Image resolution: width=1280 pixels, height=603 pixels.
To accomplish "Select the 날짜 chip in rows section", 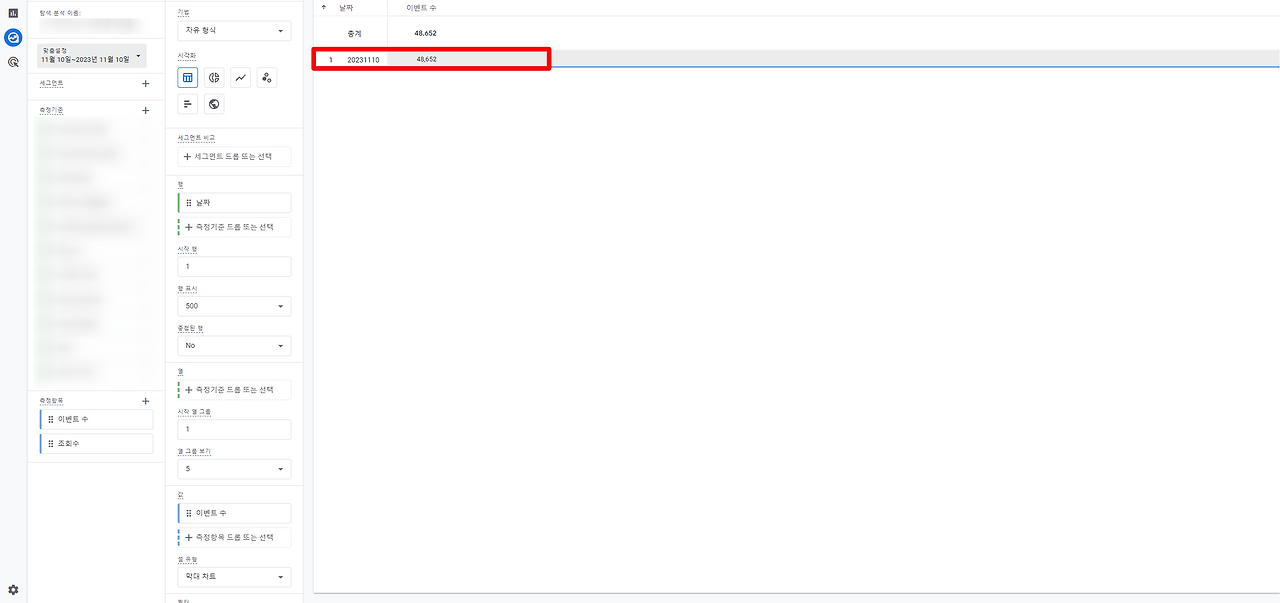I will [x=234, y=203].
